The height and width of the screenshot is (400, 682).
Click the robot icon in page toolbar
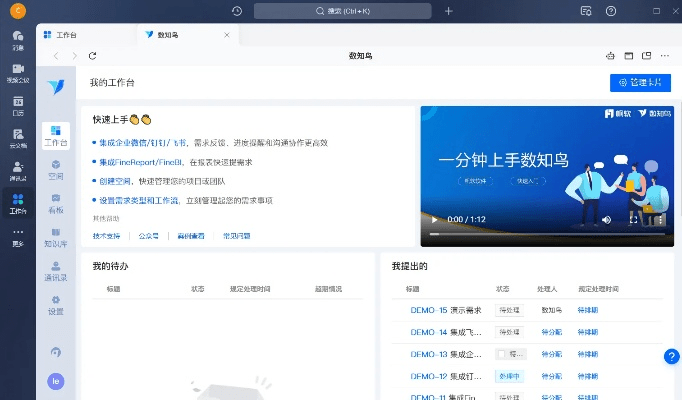click(610, 56)
